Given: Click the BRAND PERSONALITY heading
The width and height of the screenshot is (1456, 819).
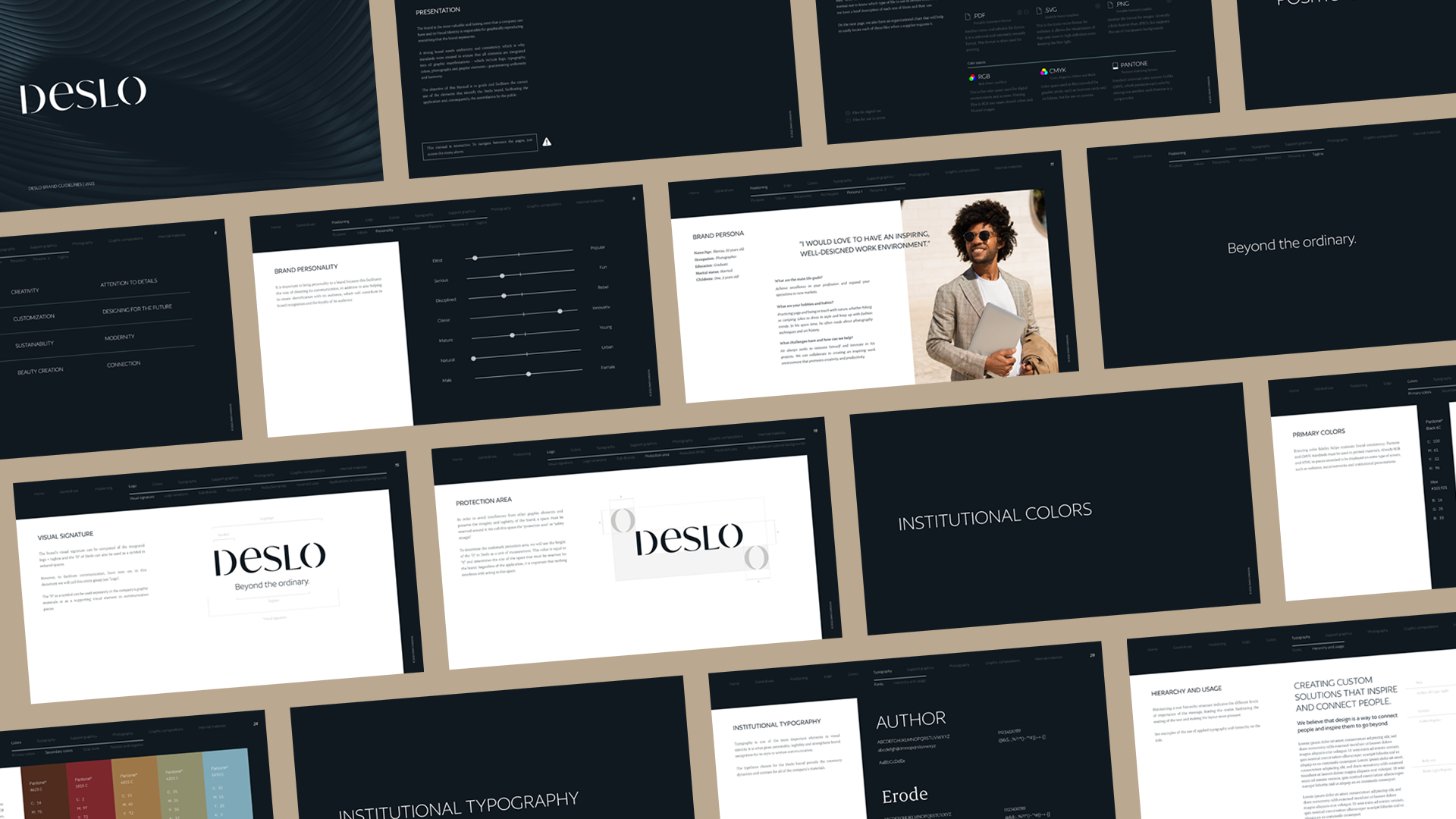Looking at the screenshot, I should coord(306,268).
